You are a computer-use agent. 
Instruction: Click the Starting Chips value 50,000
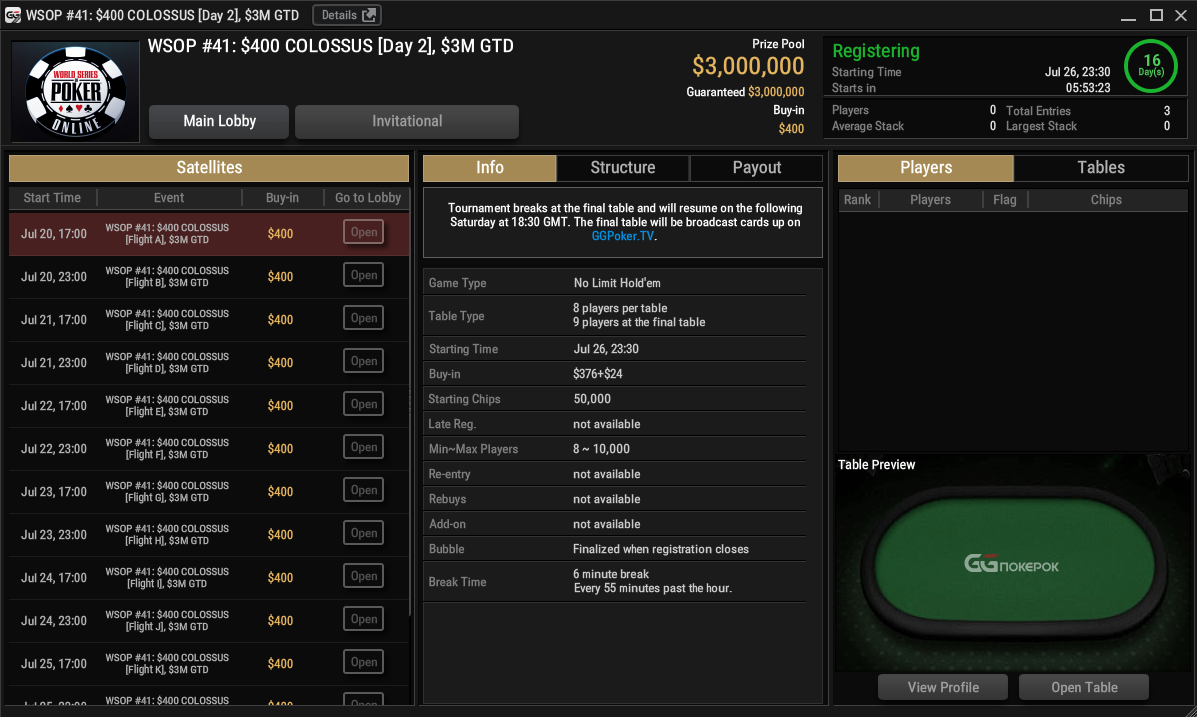pos(592,399)
